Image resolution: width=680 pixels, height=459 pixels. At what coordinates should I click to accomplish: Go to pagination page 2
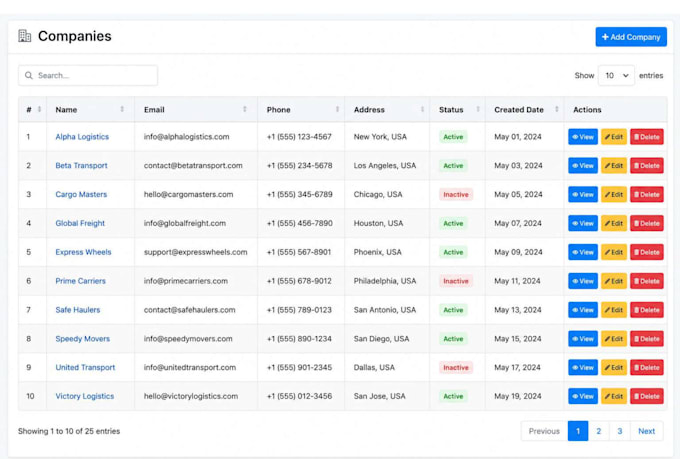(x=598, y=431)
